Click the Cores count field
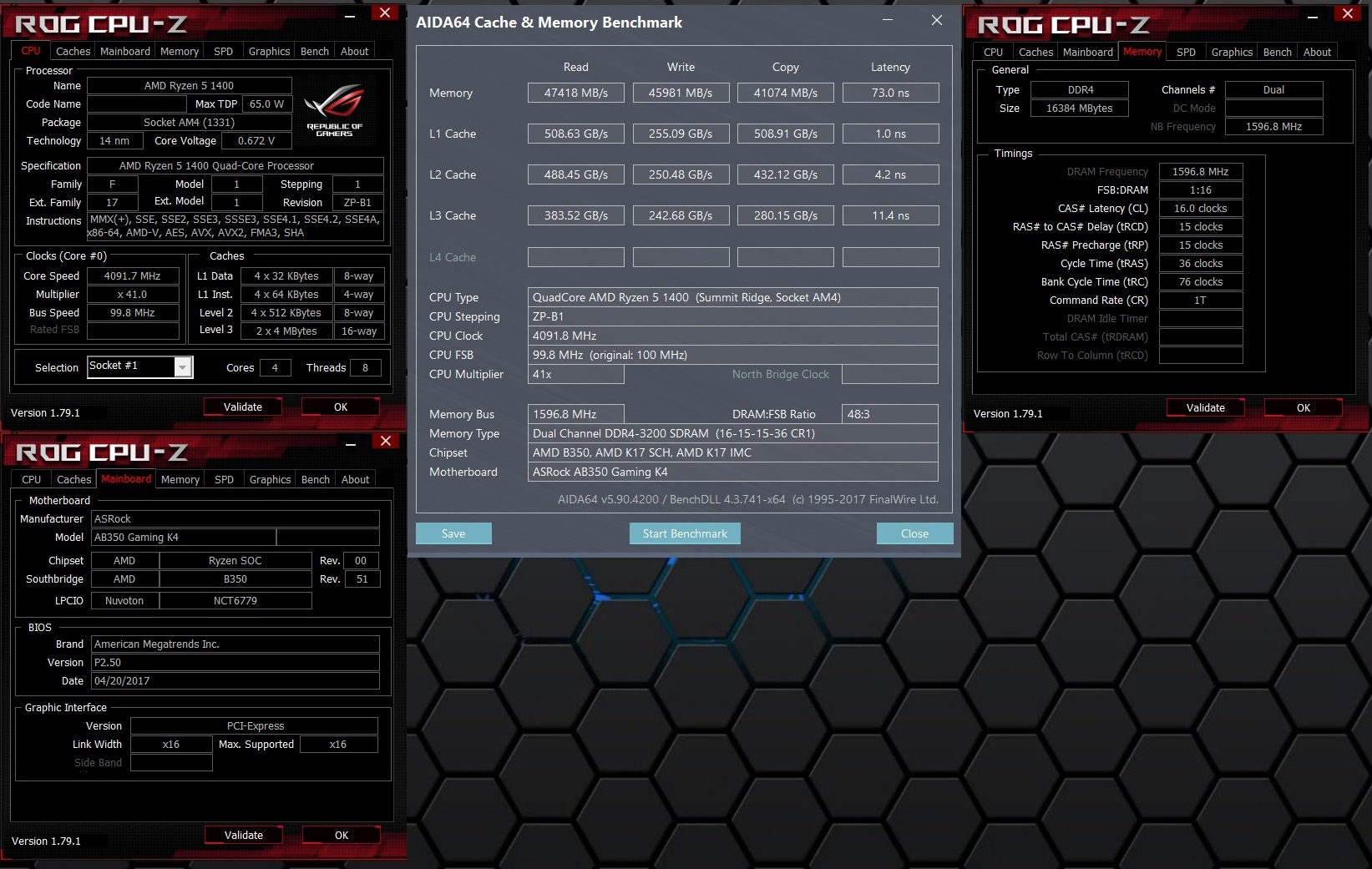Viewport: 1372px width, 869px height. (275, 367)
